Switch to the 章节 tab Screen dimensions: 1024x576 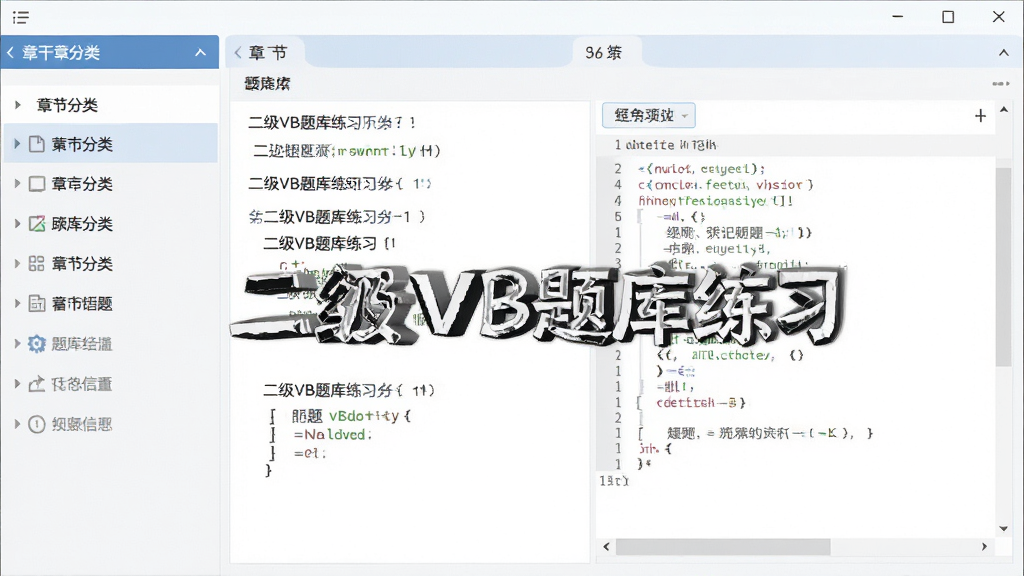point(268,52)
